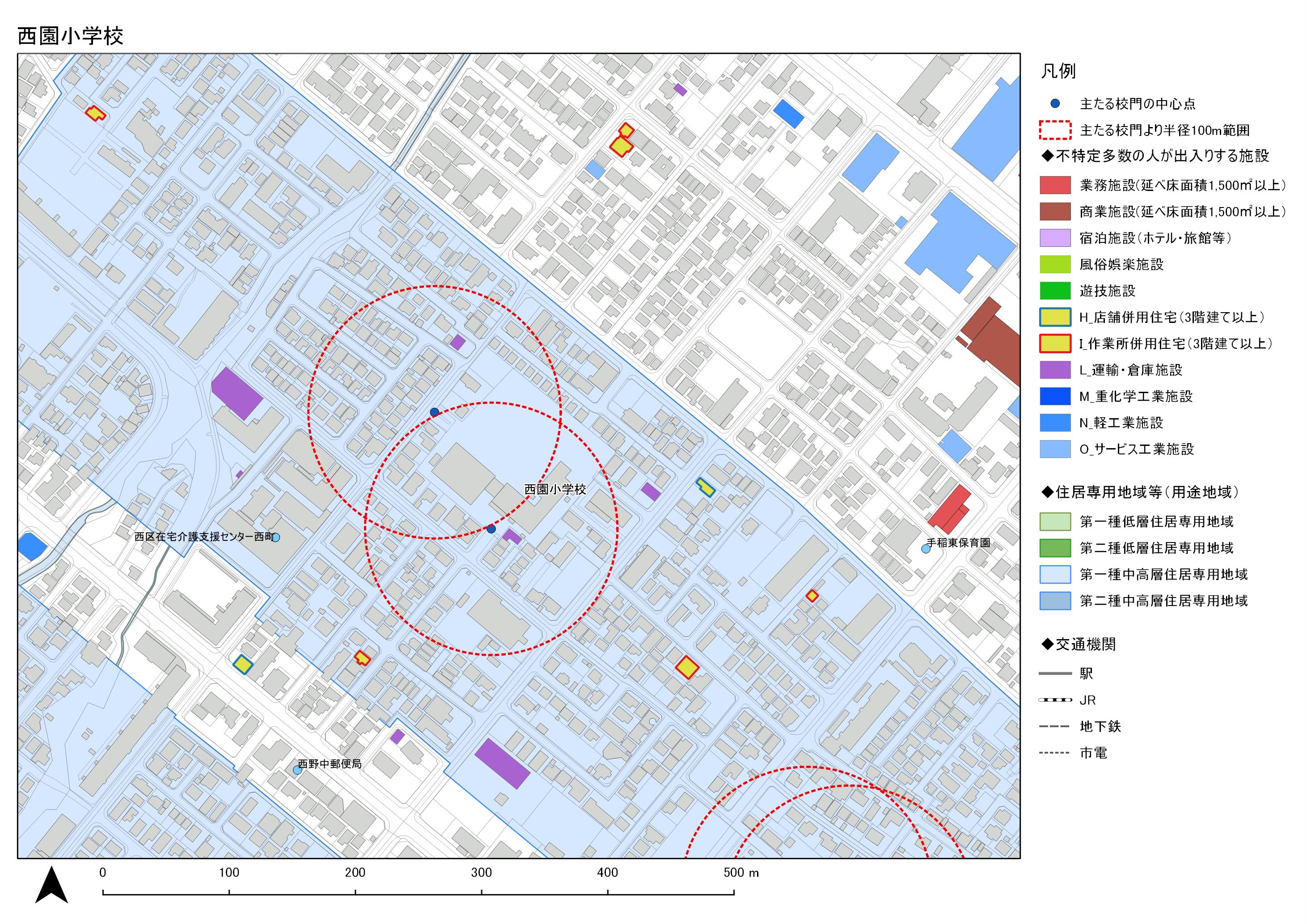1307x924 pixels.
Task: Click the 市電 dotted line legend symbol
Action: (1055, 753)
